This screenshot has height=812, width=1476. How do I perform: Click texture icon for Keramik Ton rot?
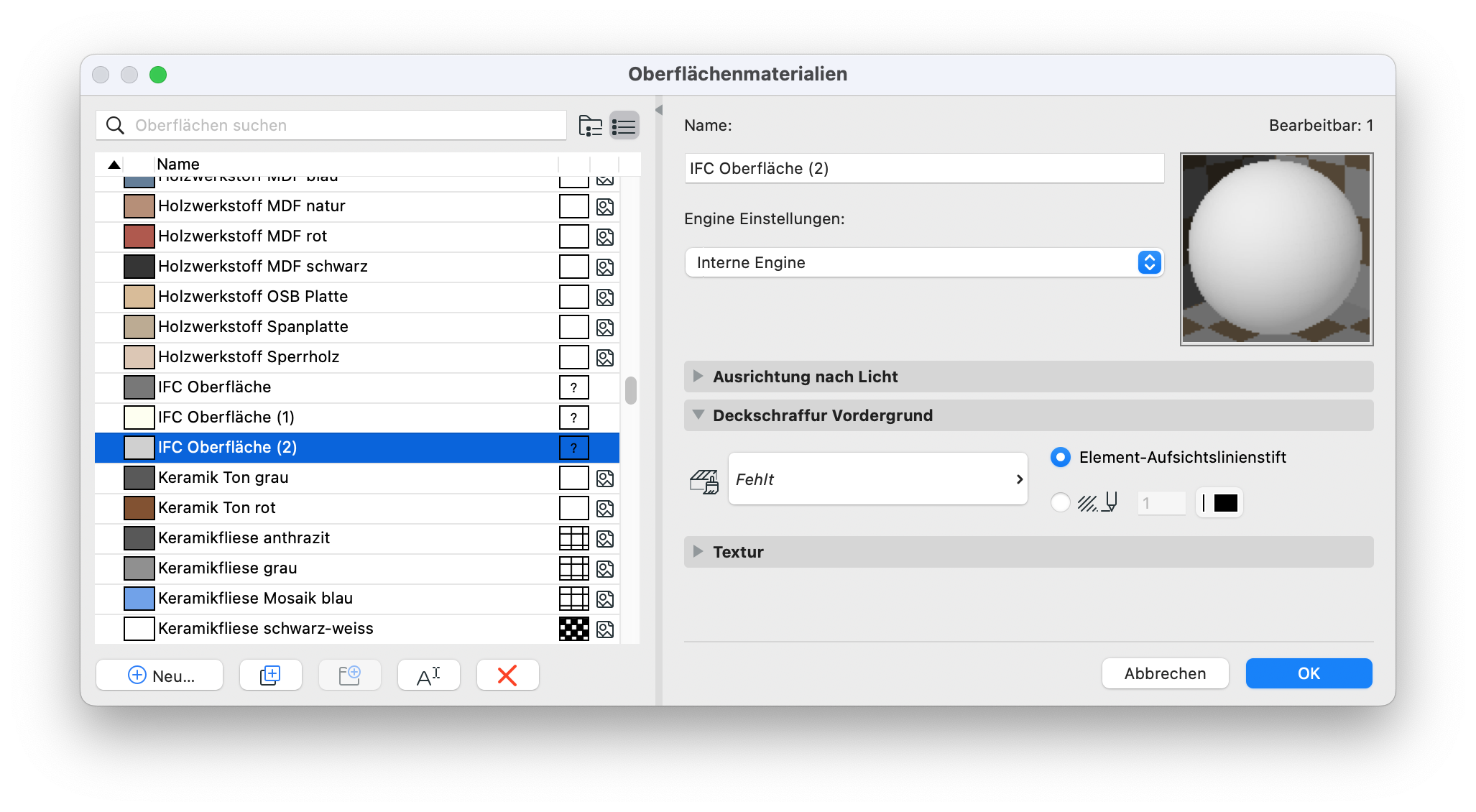pyautogui.click(x=605, y=509)
